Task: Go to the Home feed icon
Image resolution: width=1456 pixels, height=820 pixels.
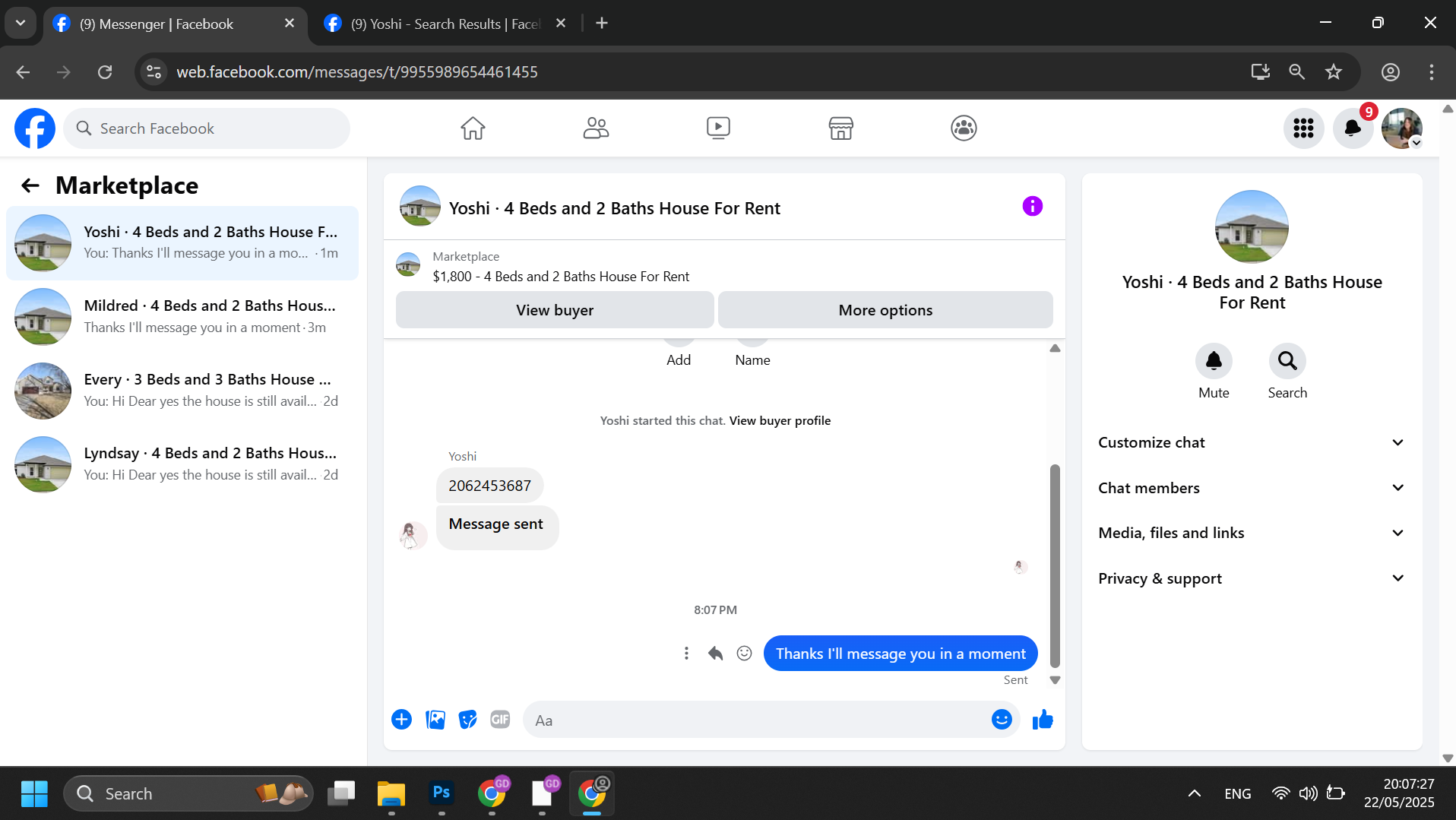Action: pos(473,128)
